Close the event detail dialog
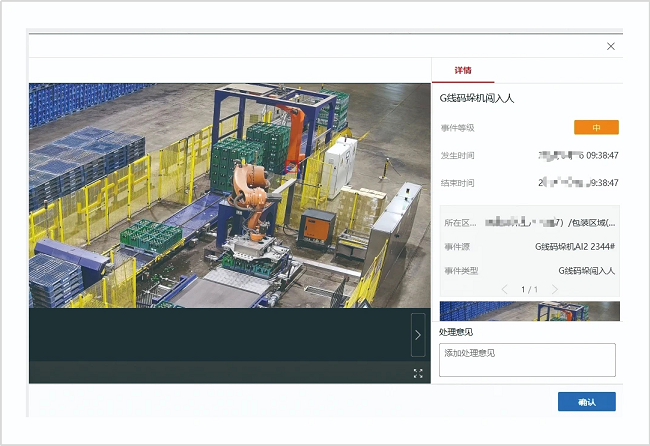650x446 pixels. [x=611, y=46]
